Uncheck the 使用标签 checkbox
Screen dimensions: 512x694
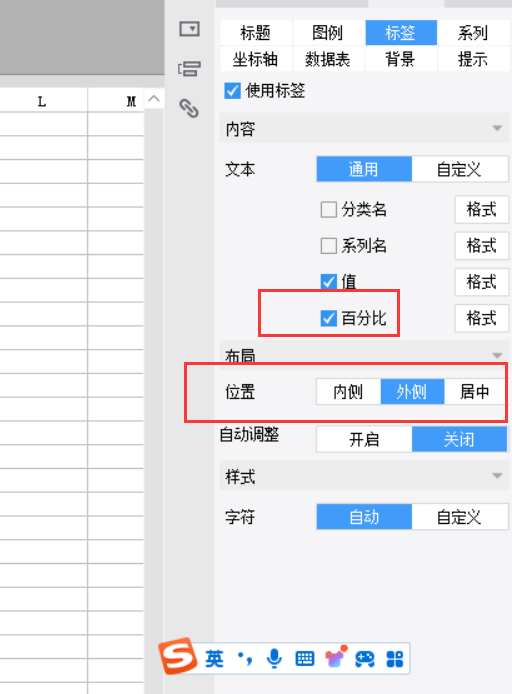232,91
